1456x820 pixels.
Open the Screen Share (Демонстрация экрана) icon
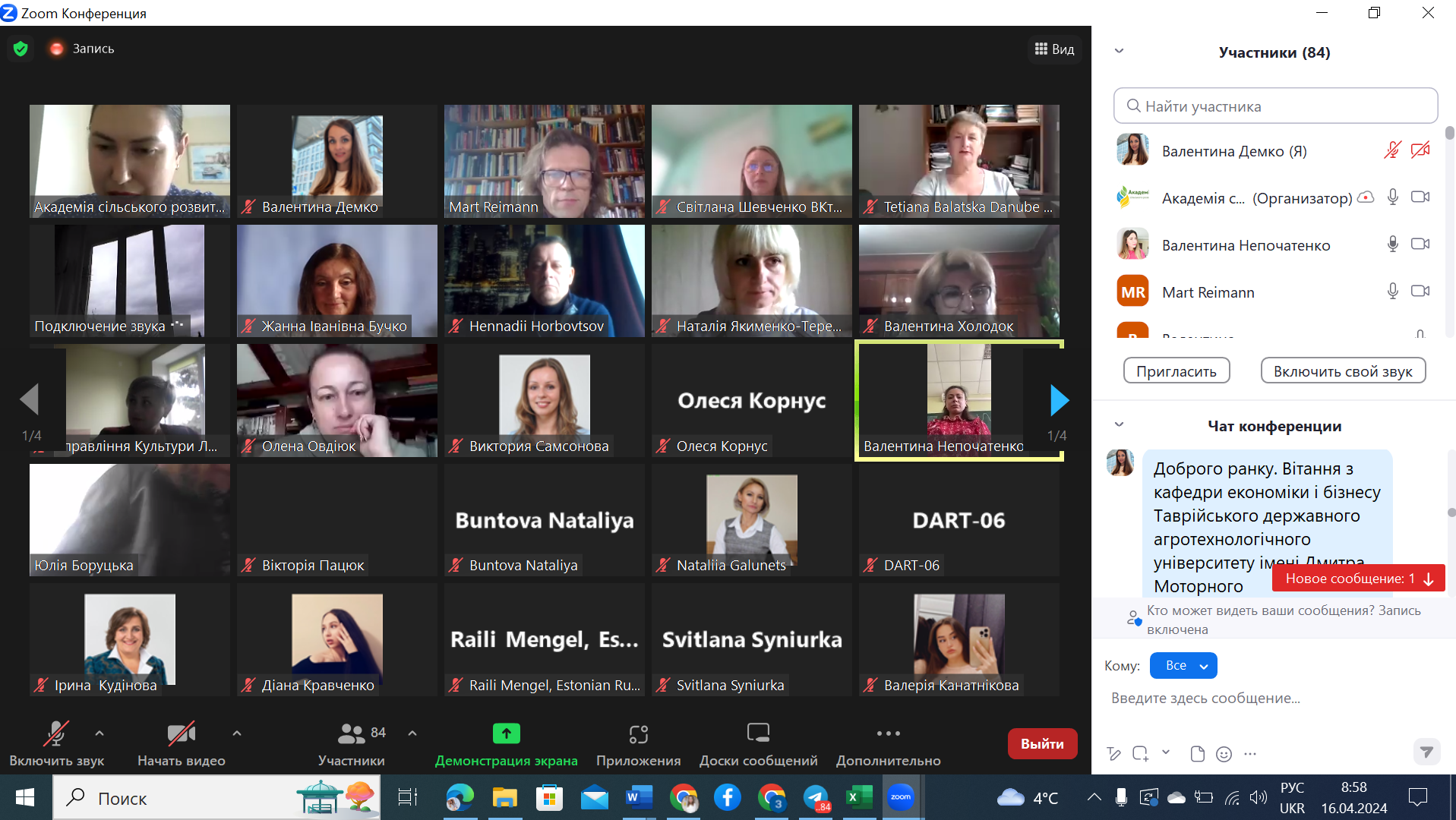506,733
